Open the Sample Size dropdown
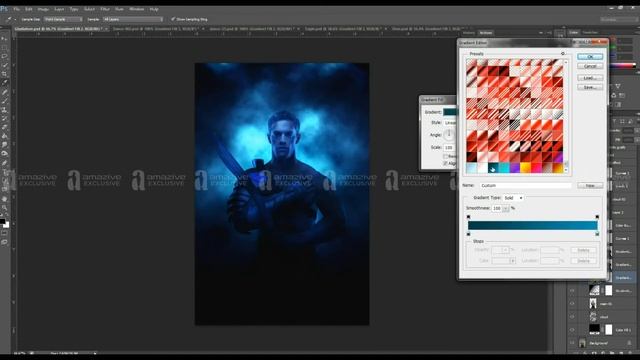Image resolution: width=640 pixels, height=360 pixels. pyautogui.click(x=63, y=19)
